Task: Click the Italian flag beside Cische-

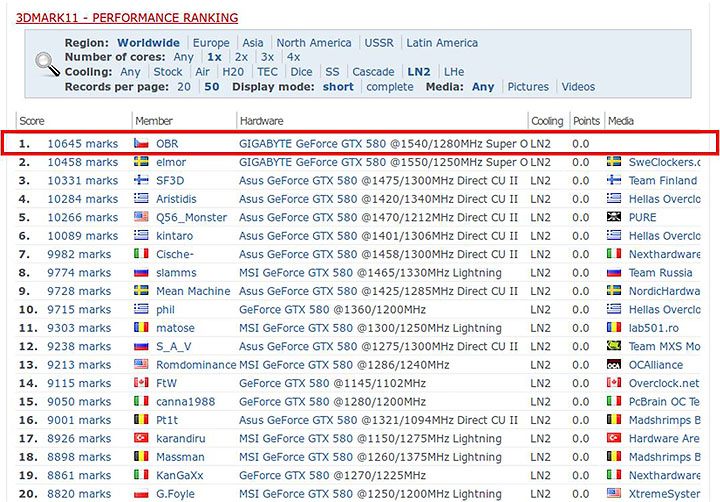Action: coord(141,254)
